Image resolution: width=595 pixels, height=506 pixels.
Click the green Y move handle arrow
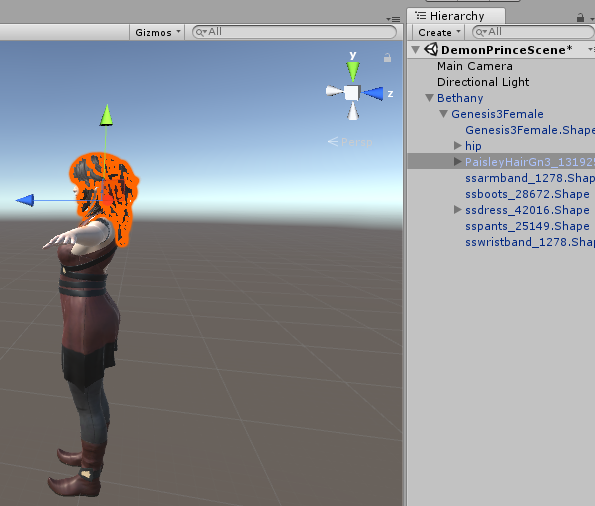click(107, 115)
